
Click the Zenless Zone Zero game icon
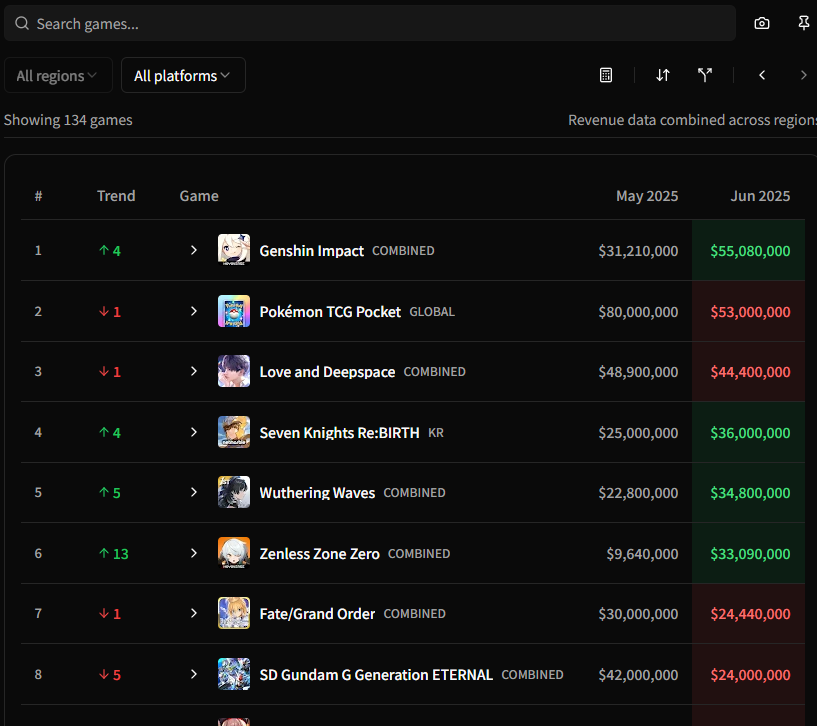click(233, 553)
